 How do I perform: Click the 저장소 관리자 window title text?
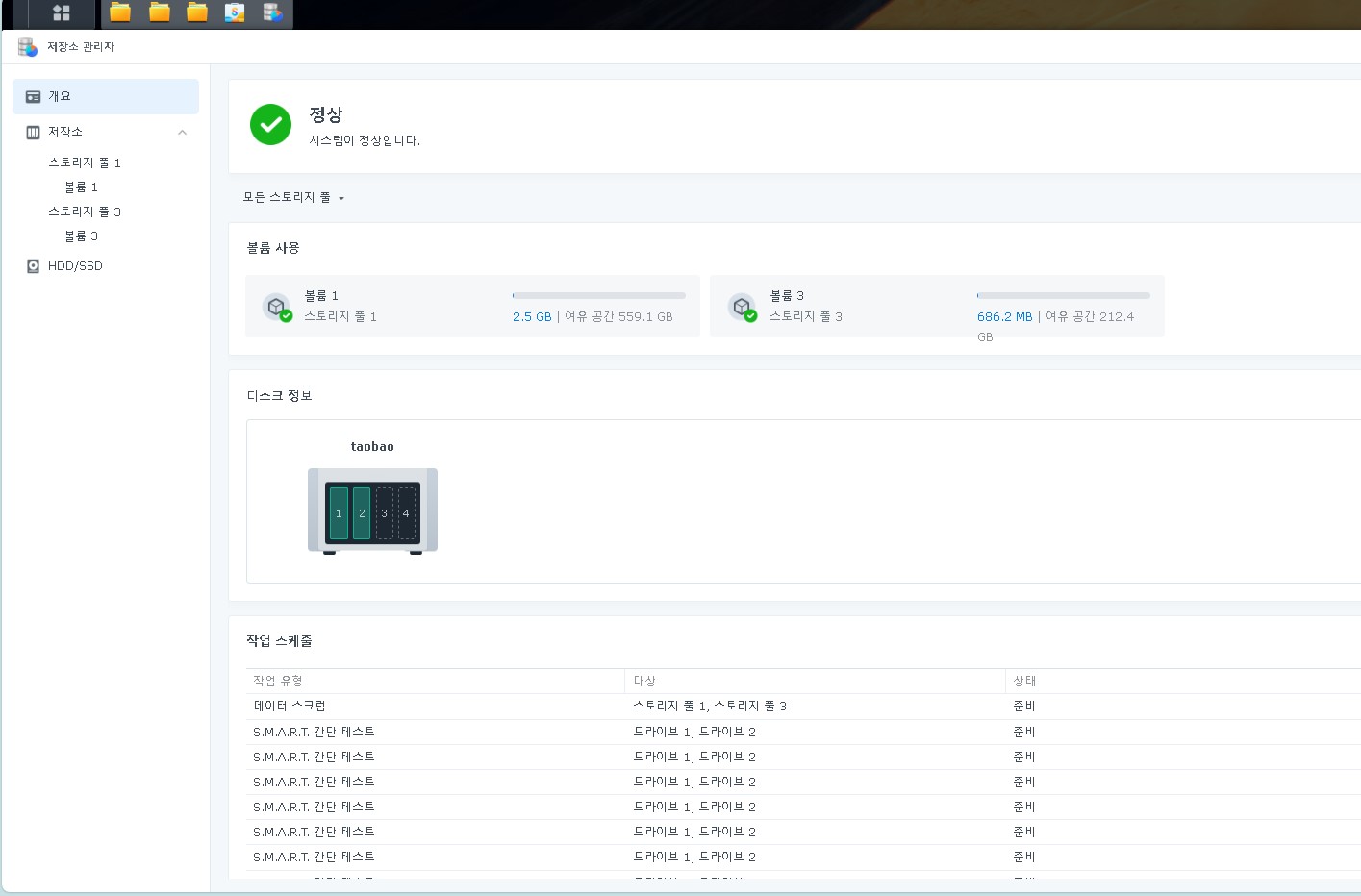[81, 46]
